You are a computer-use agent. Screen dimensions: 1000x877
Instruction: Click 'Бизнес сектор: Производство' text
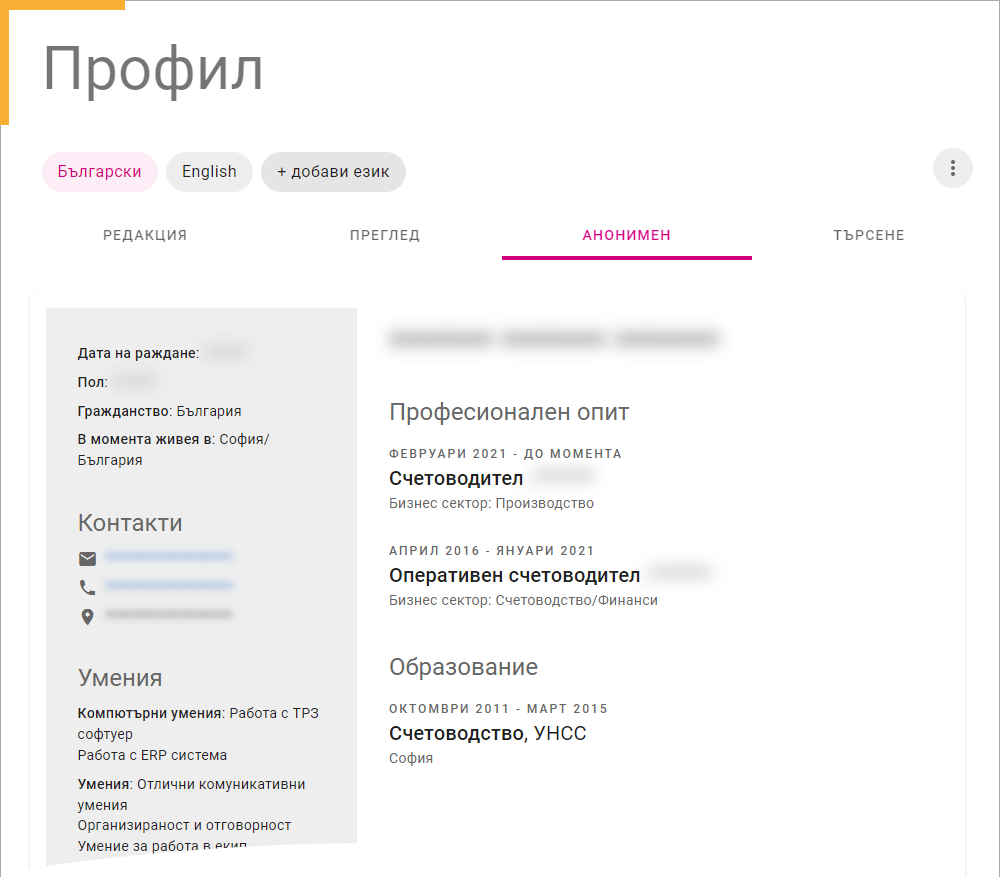[x=491, y=503]
